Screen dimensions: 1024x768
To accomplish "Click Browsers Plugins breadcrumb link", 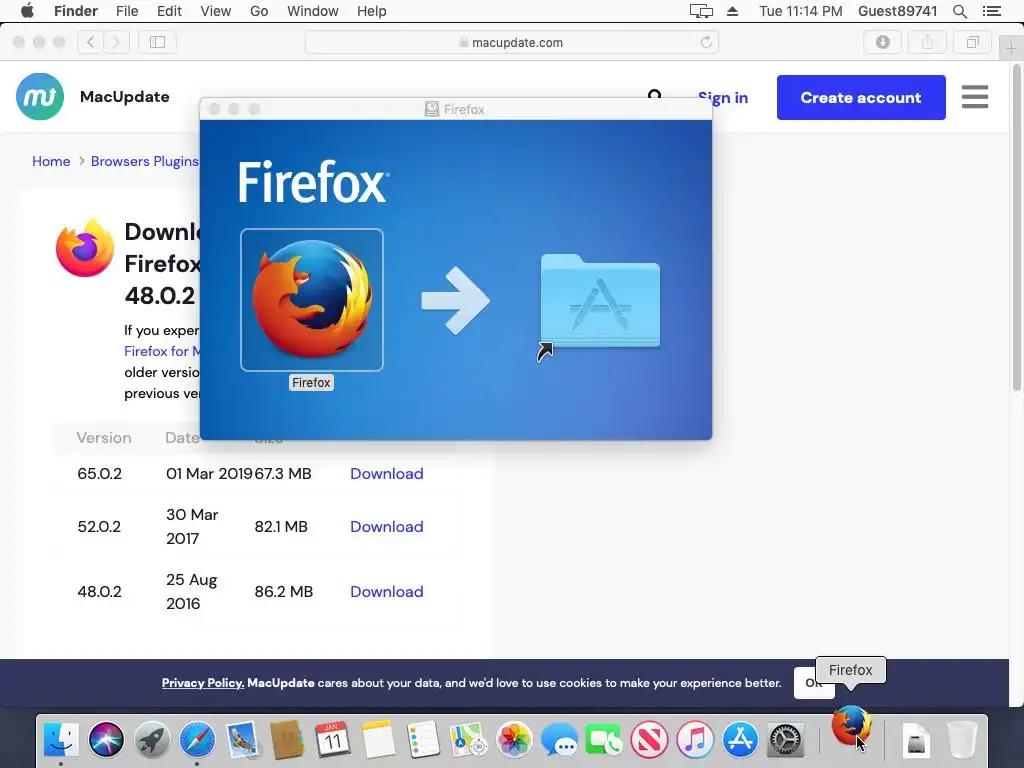I will pos(144,161).
